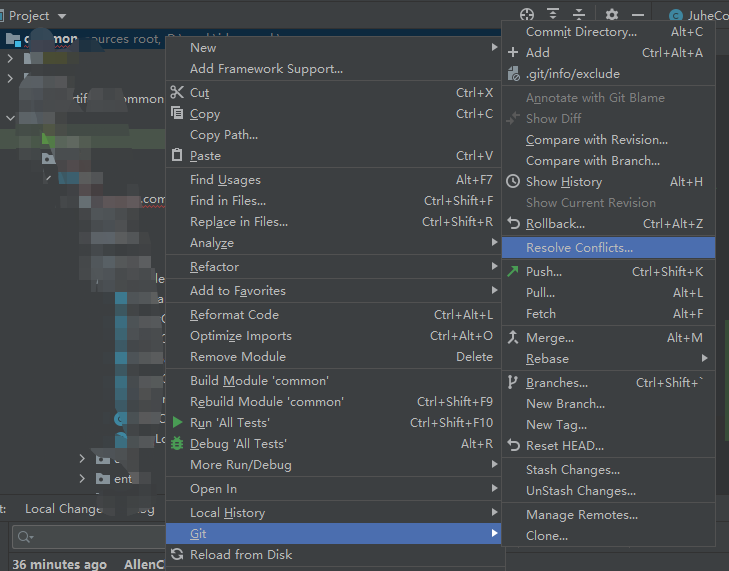Select Find Usages menu entry

[x=333, y=179]
